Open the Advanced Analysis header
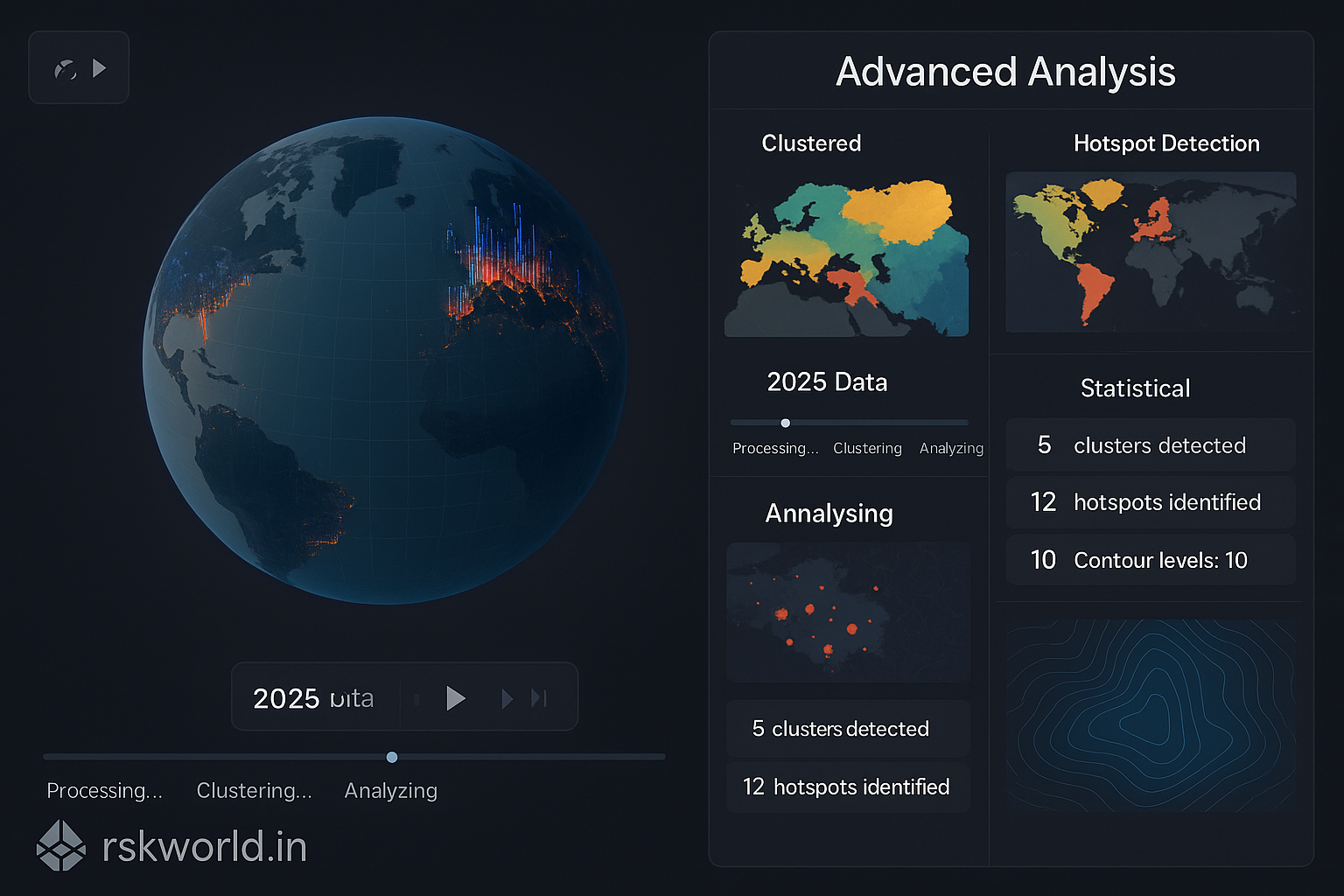 coord(1005,73)
